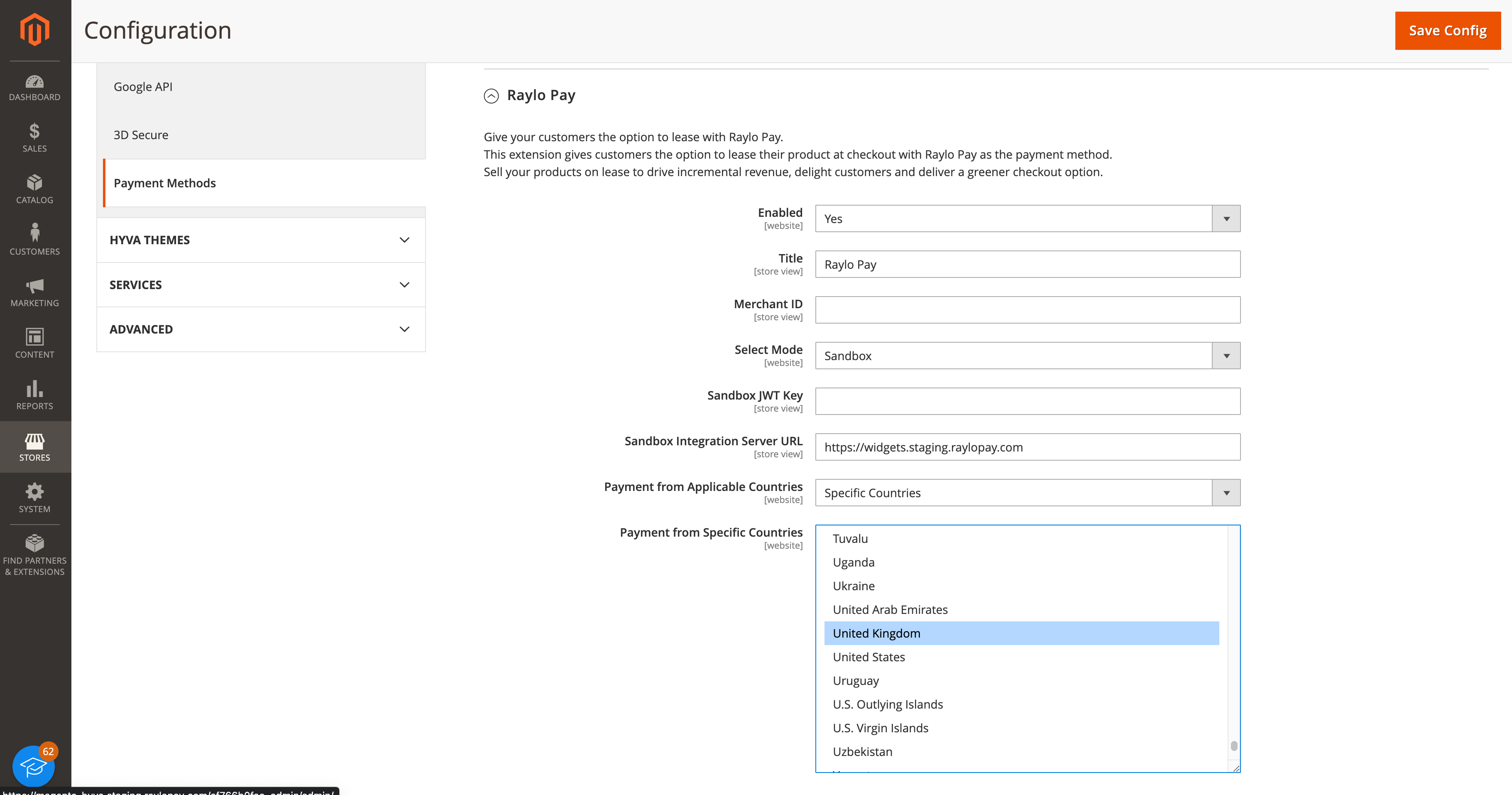Click the Save Config button
The height and width of the screenshot is (795, 1512).
tap(1447, 31)
